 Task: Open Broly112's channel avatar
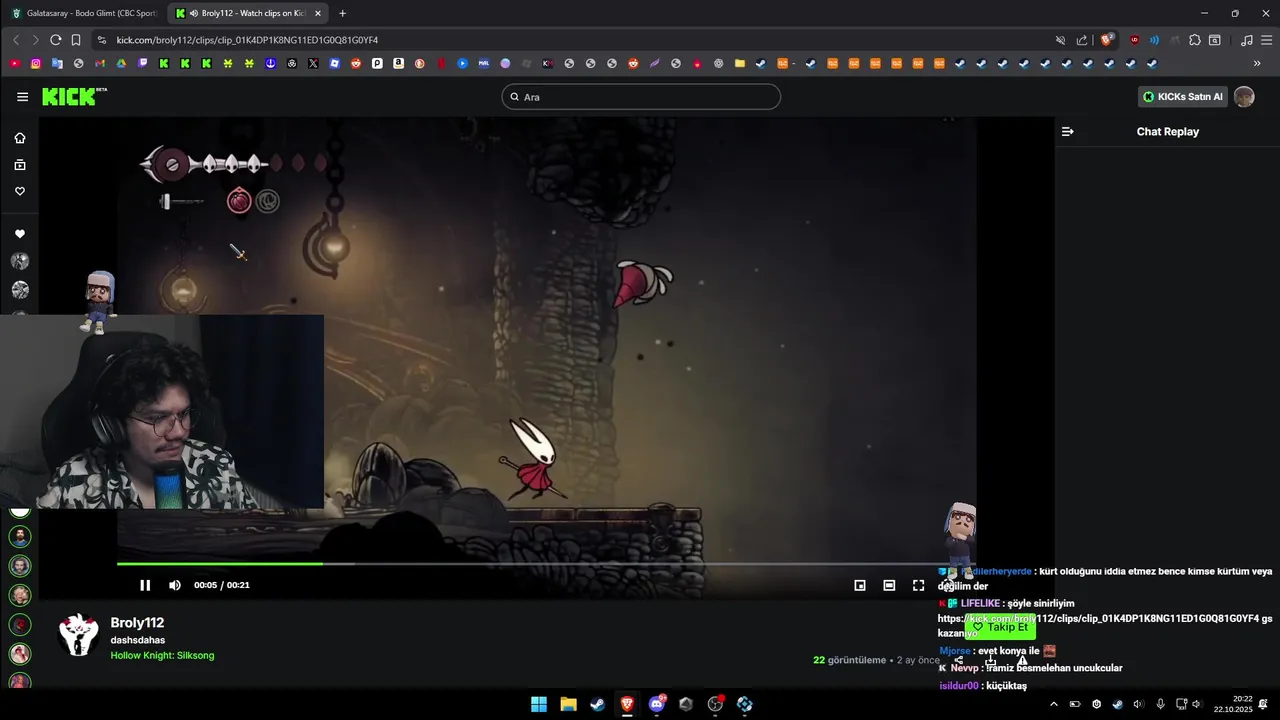point(78,636)
